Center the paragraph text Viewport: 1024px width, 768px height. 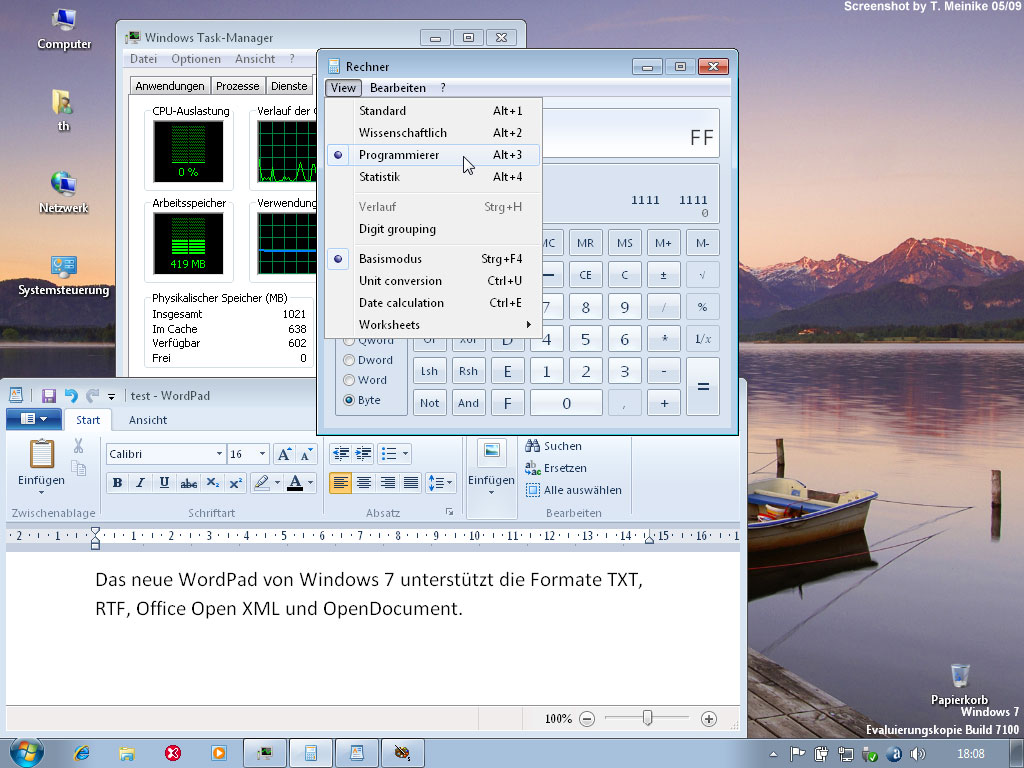pyautogui.click(x=364, y=483)
